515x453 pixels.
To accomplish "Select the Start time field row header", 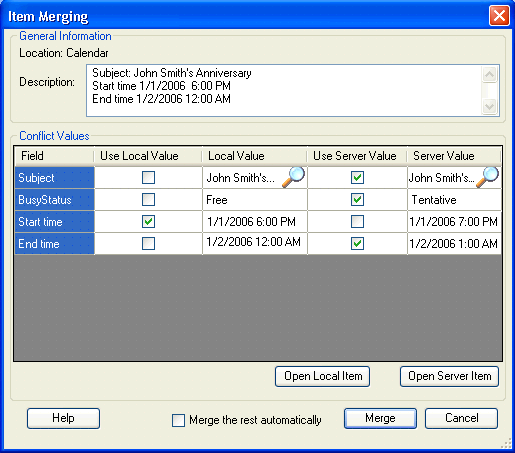I will [x=55, y=222].
